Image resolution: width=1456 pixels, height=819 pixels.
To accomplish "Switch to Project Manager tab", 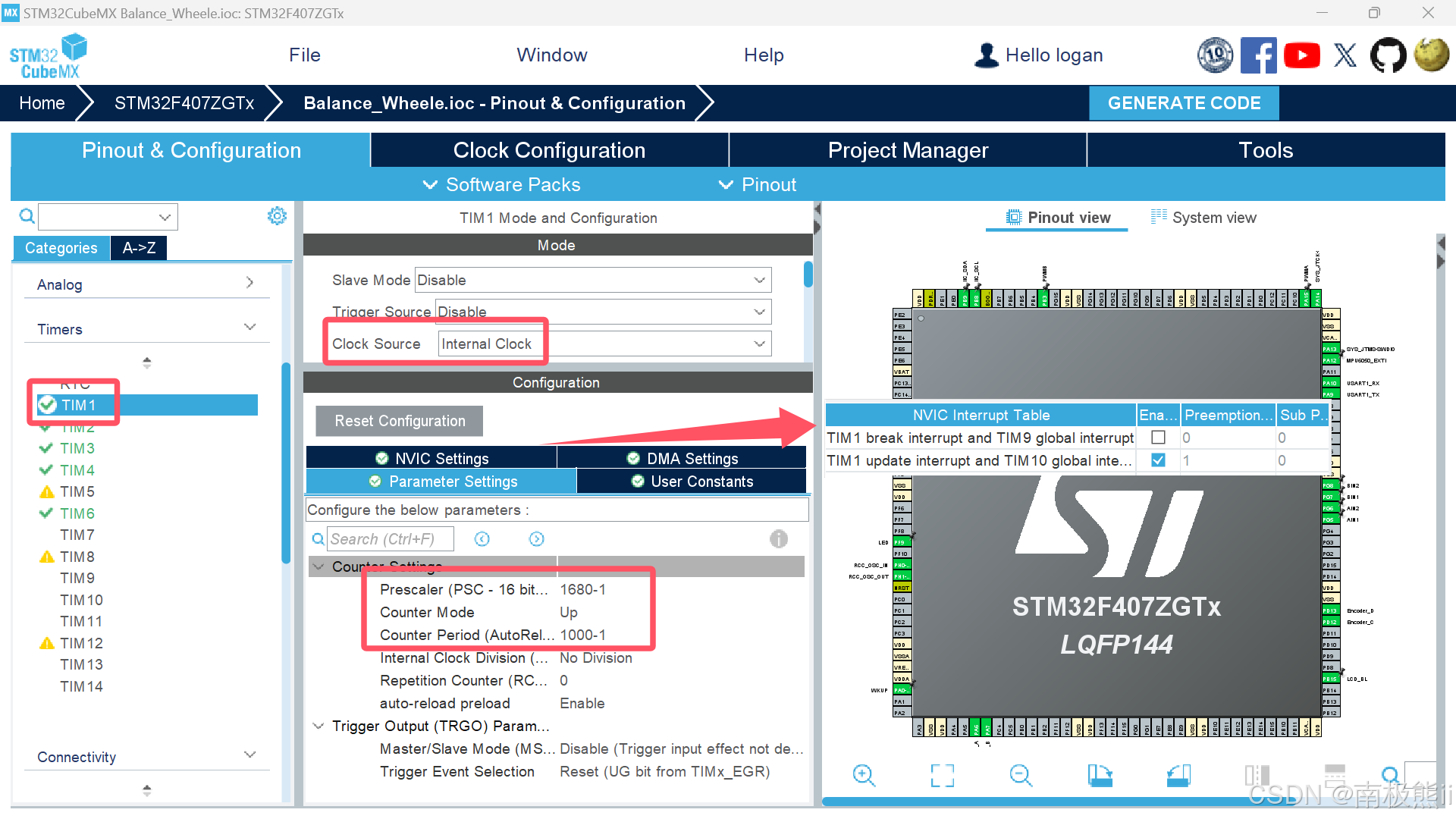I will [x=908, y=150].
